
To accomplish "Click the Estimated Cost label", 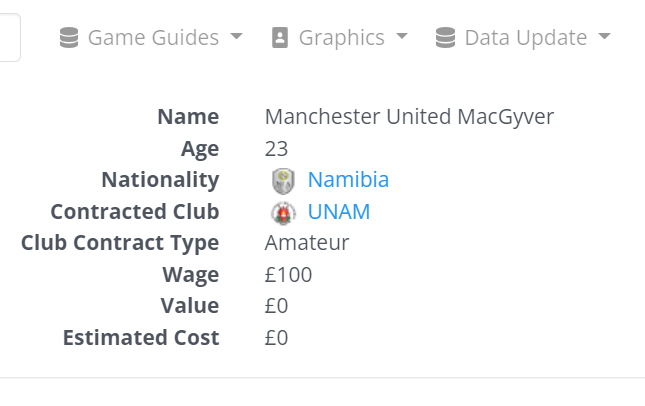I will 140,337.
